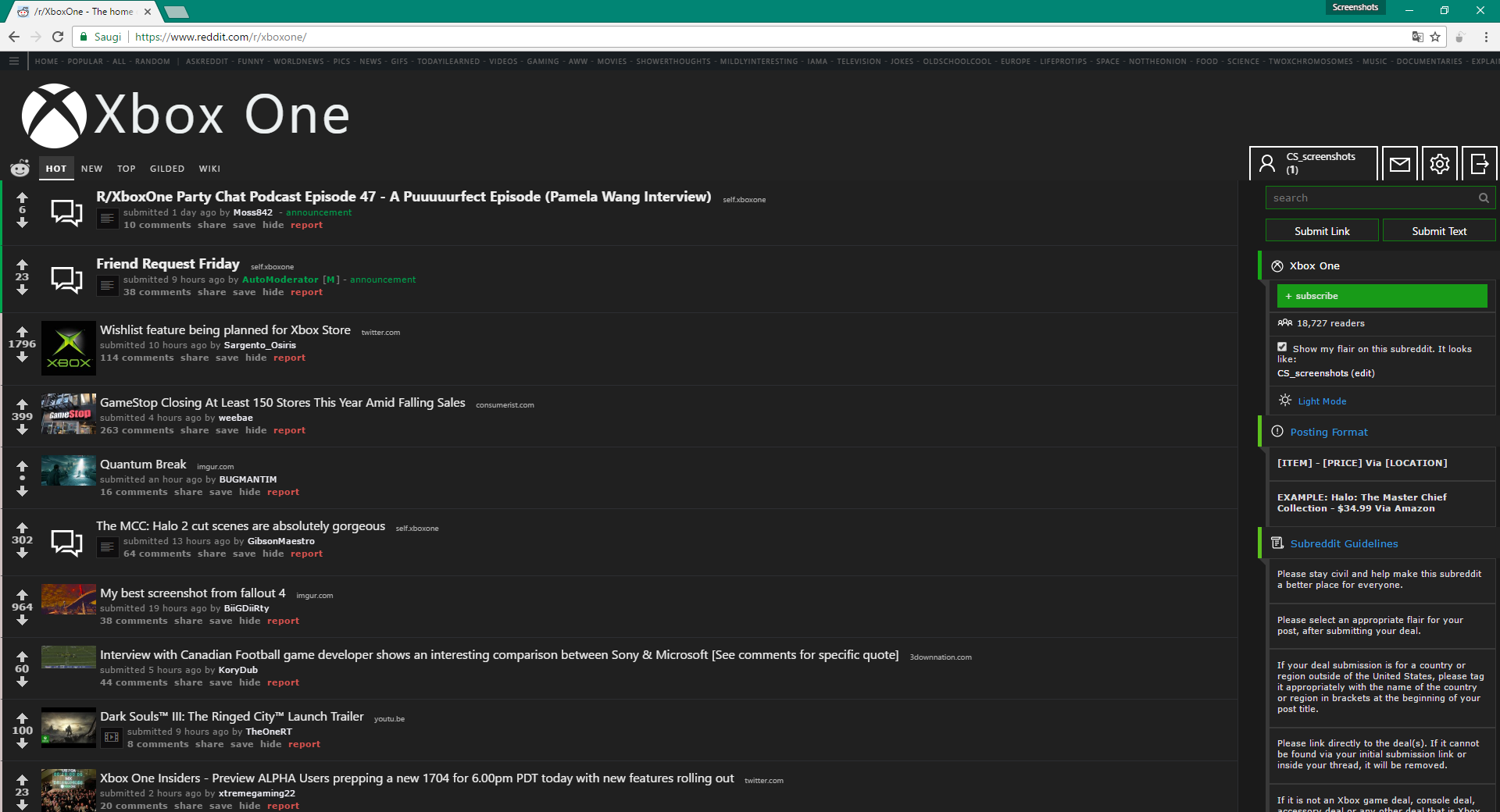Uncheck the show my flair checkbox
This screenshot has height=812, width=1500.
click(1282, 347)
